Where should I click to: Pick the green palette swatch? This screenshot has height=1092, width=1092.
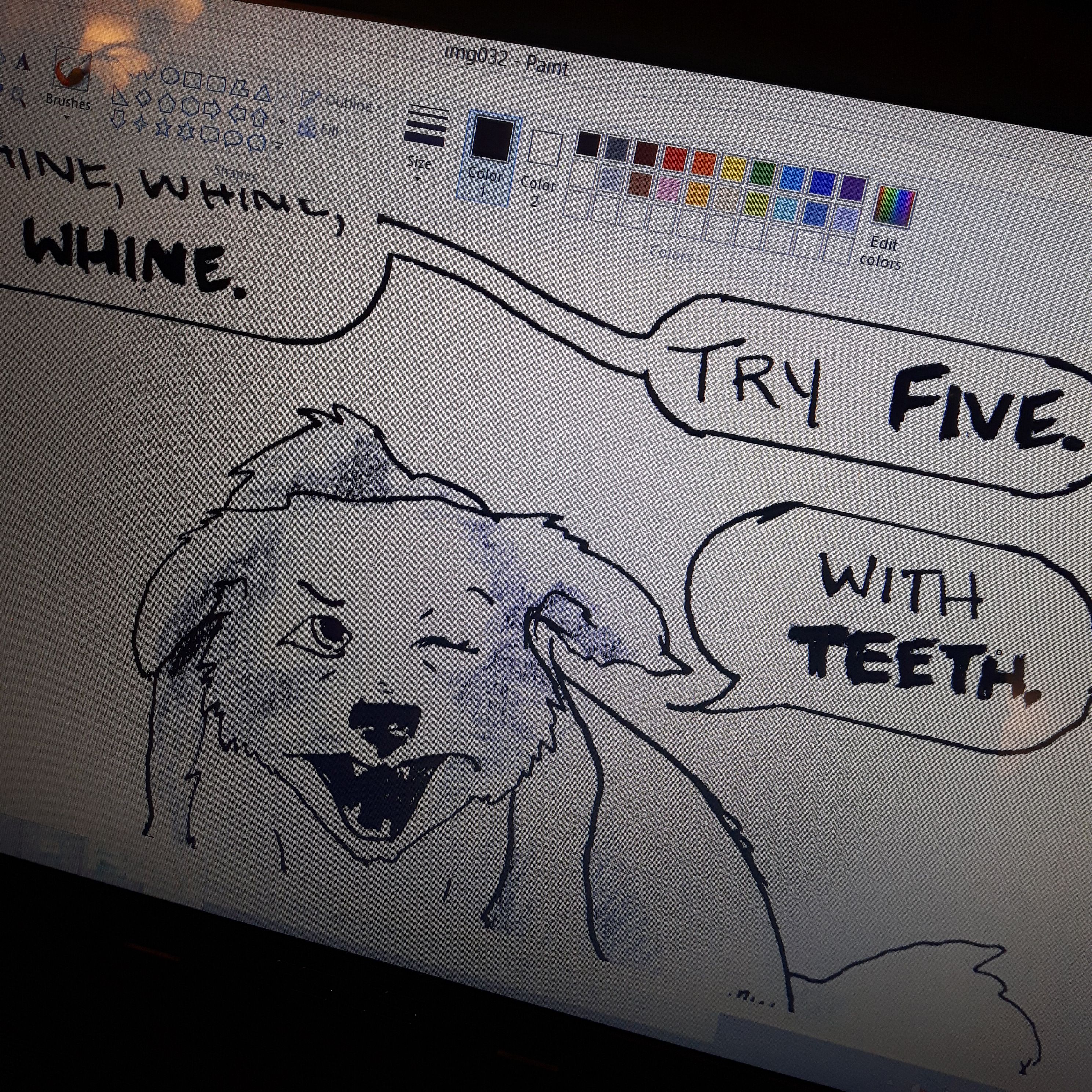(x=763, y=174)
